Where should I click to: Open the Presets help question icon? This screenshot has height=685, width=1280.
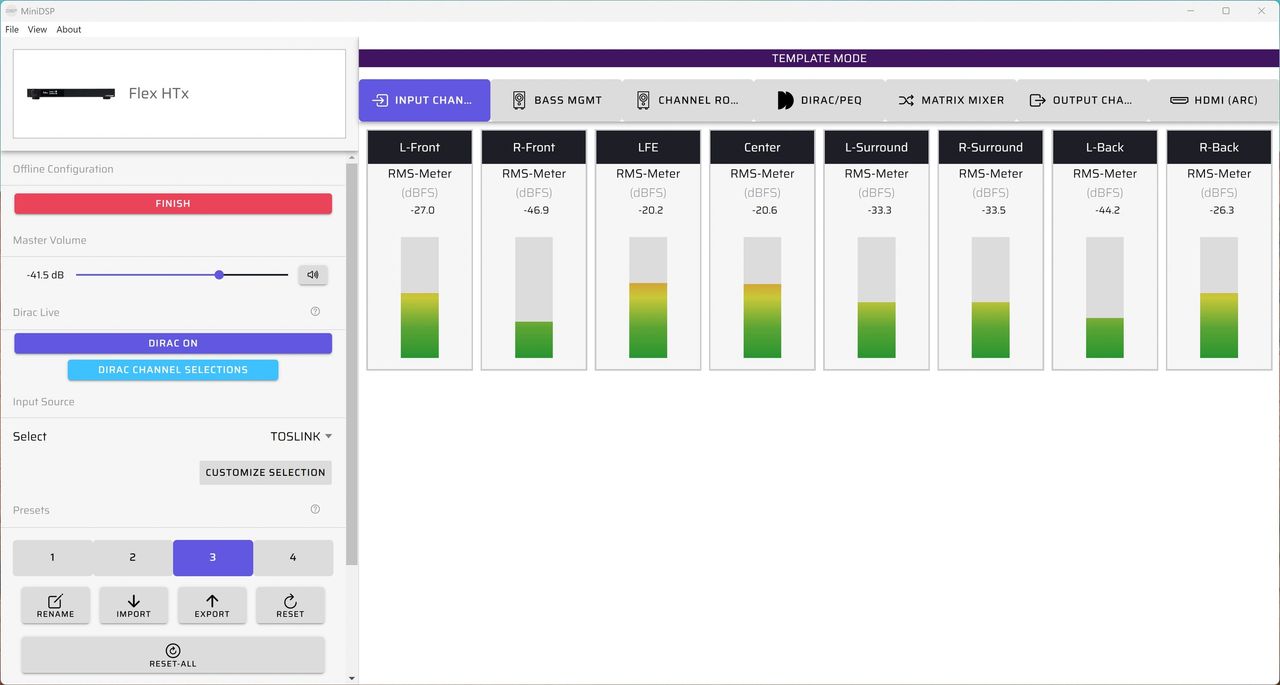pyautogui.click(x=315, y=509)
